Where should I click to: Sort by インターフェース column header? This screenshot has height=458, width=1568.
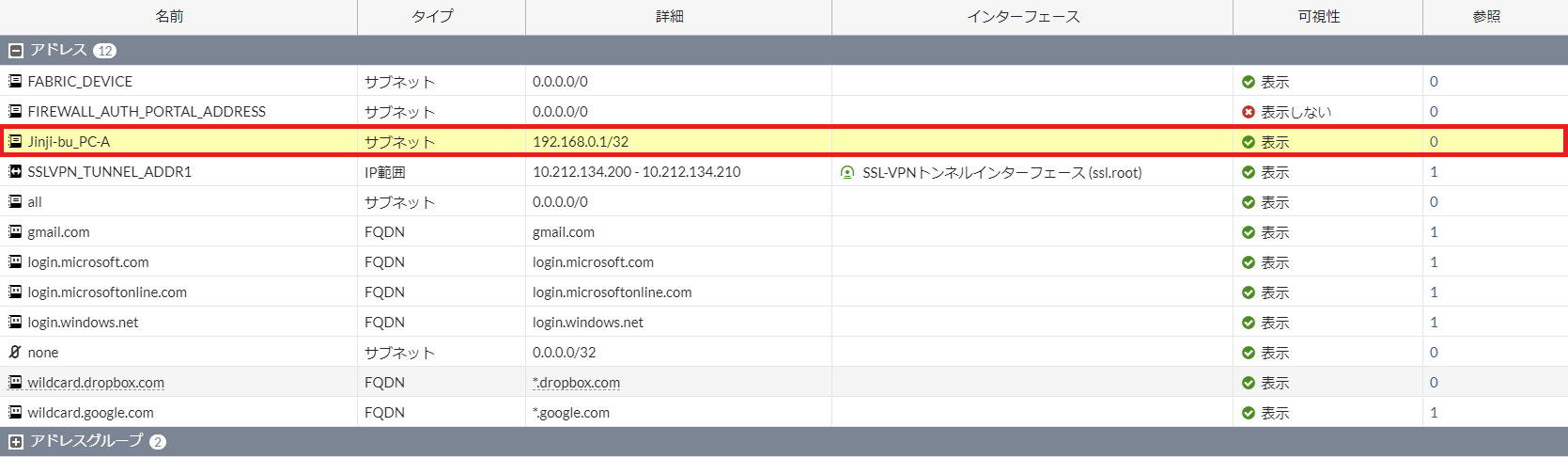1024,16
